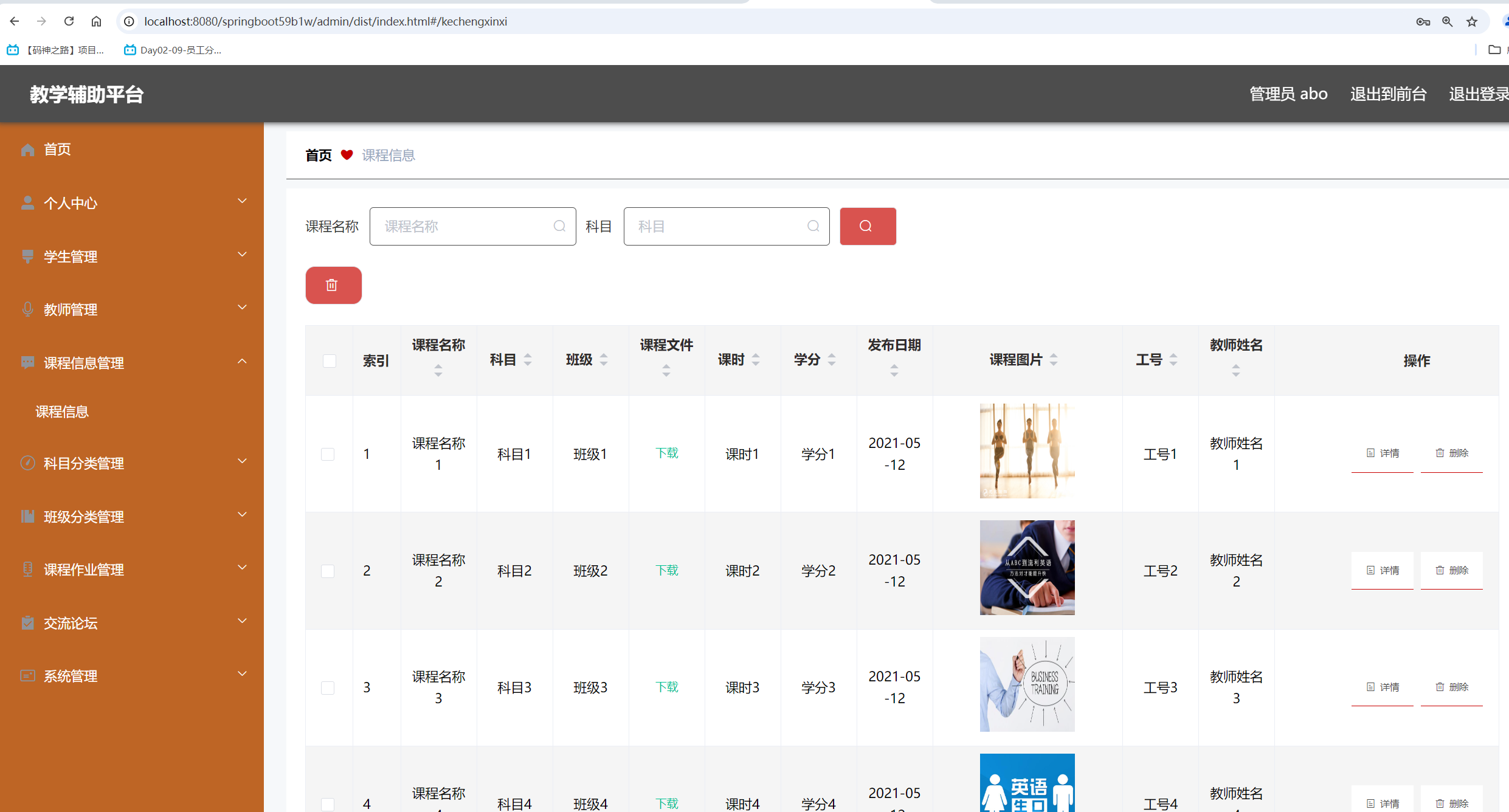Expand the 交流论坛 section
The image size is (1509, 812).
[242, 621]
